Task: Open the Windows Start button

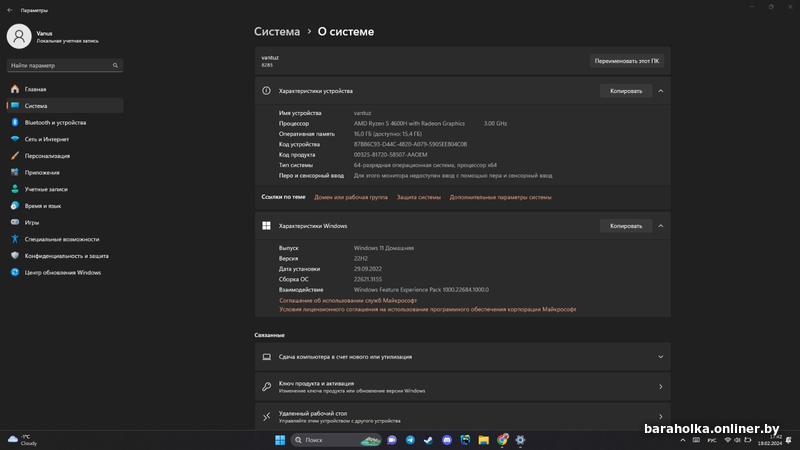Action: 280,440
